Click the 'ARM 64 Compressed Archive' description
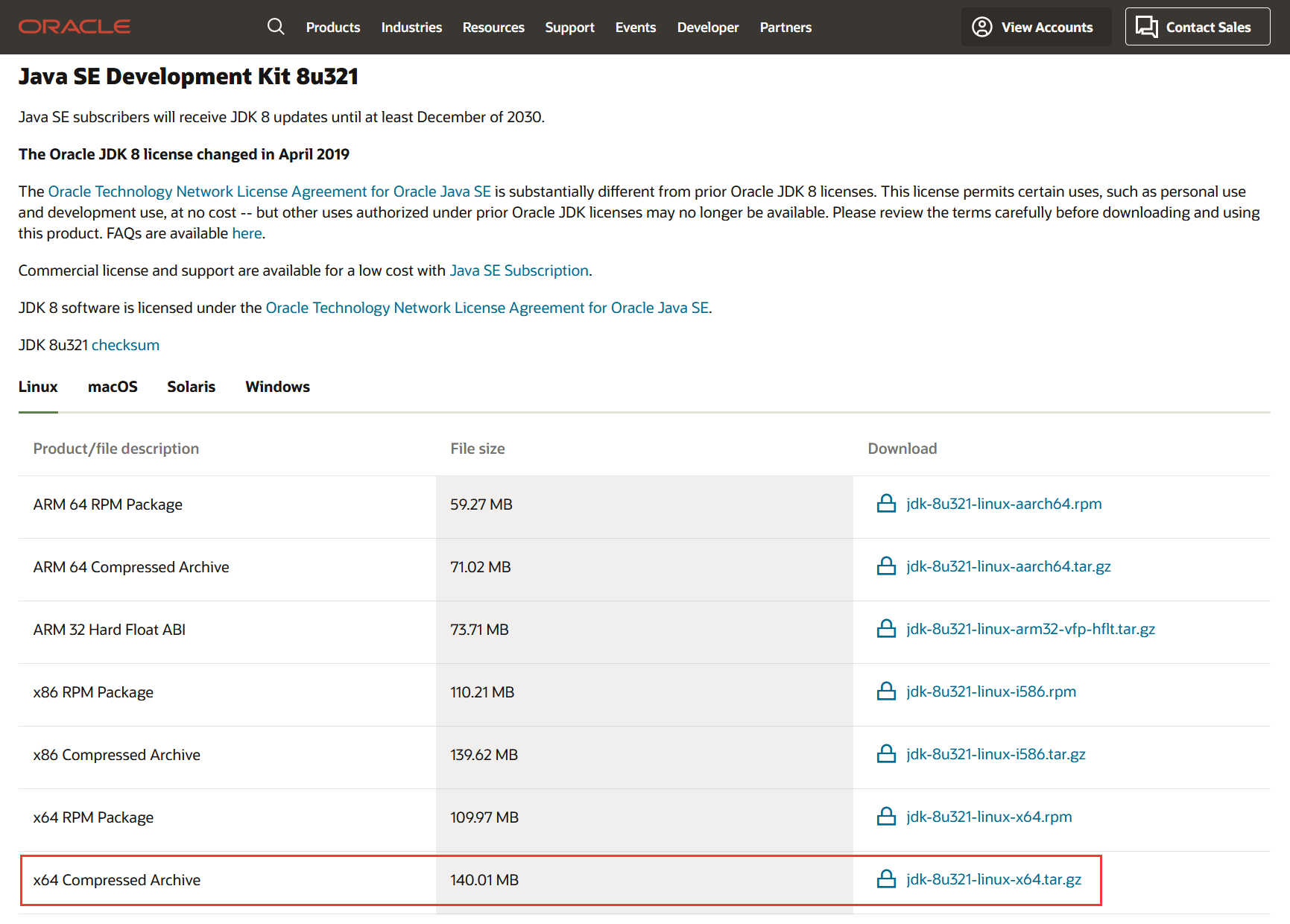 pos(131,567)
